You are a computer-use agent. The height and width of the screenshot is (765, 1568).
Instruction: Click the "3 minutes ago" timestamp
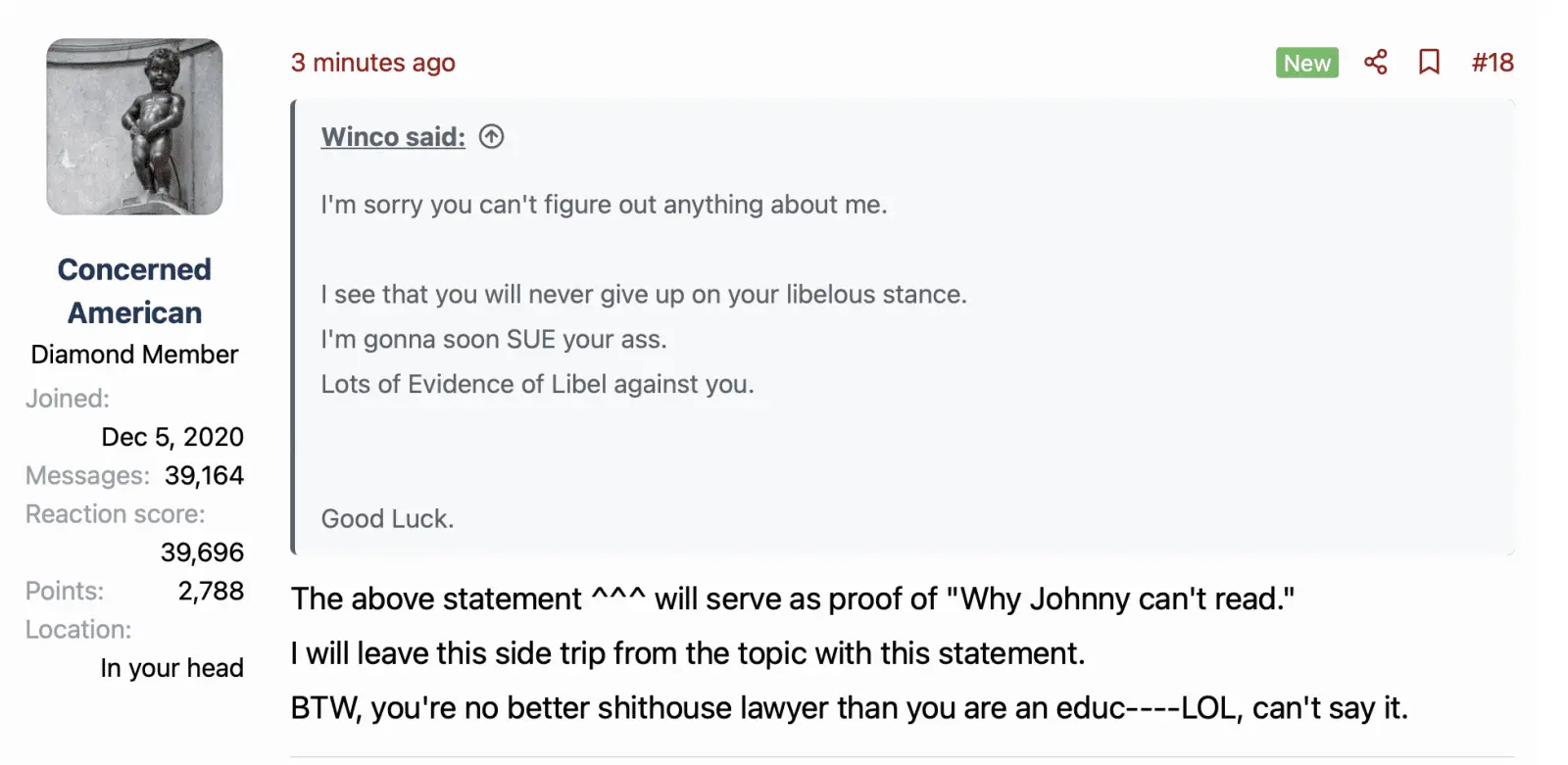(x=372, y=63)
